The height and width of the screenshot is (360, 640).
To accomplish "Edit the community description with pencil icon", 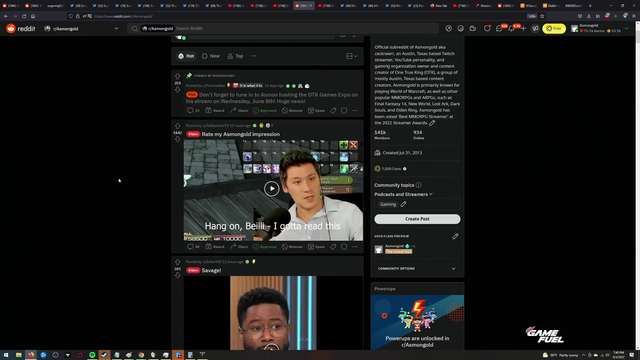I will click(432, 123).
